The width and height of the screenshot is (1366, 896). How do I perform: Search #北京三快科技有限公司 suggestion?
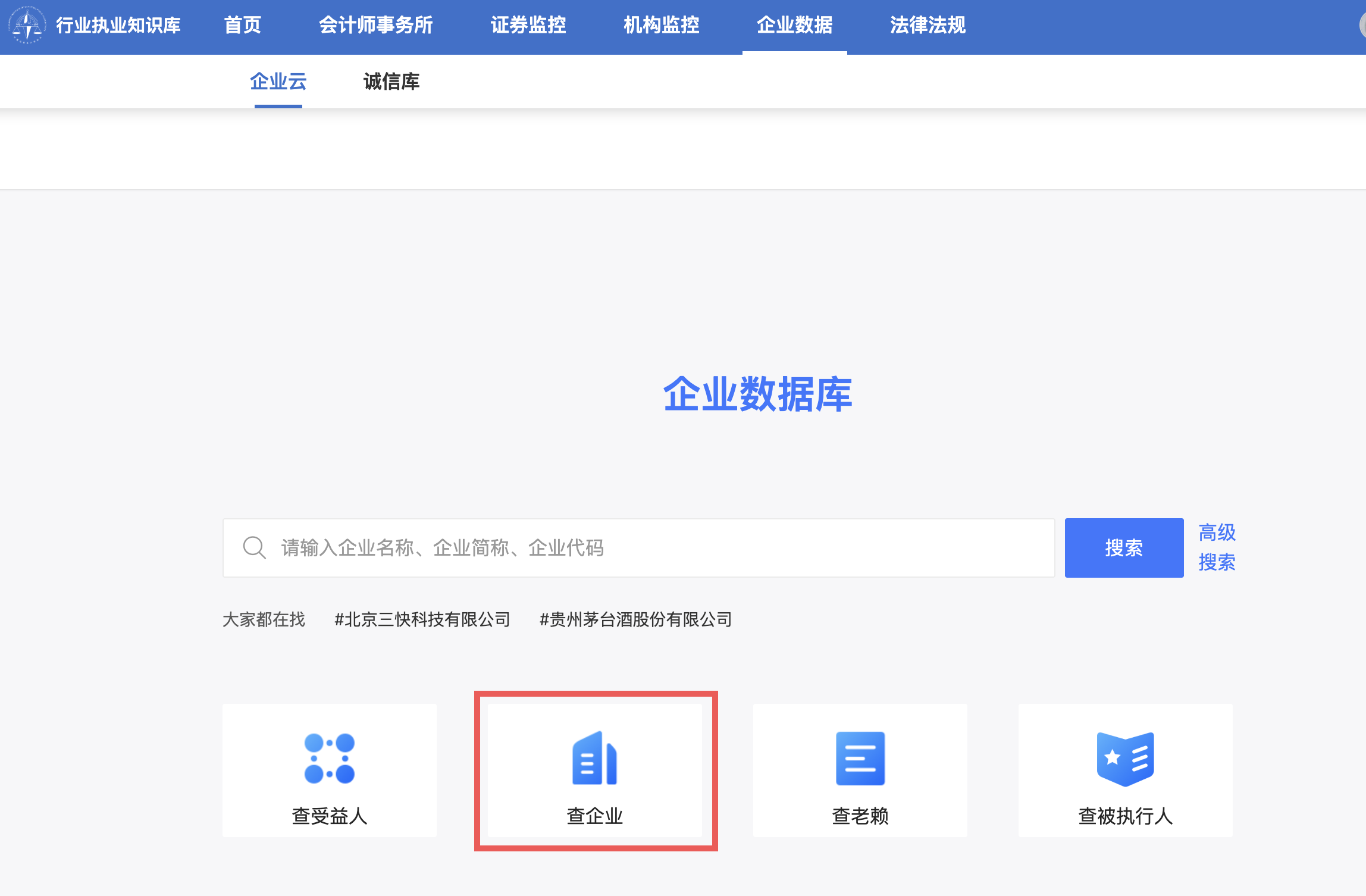422,619
